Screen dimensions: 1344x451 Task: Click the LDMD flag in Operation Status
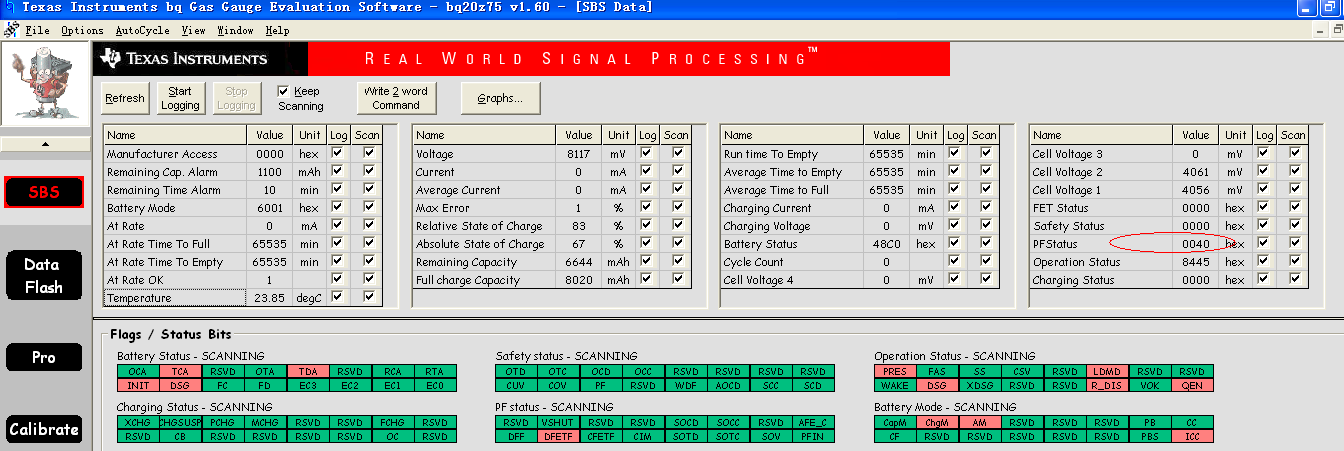tap(1107, 371)
